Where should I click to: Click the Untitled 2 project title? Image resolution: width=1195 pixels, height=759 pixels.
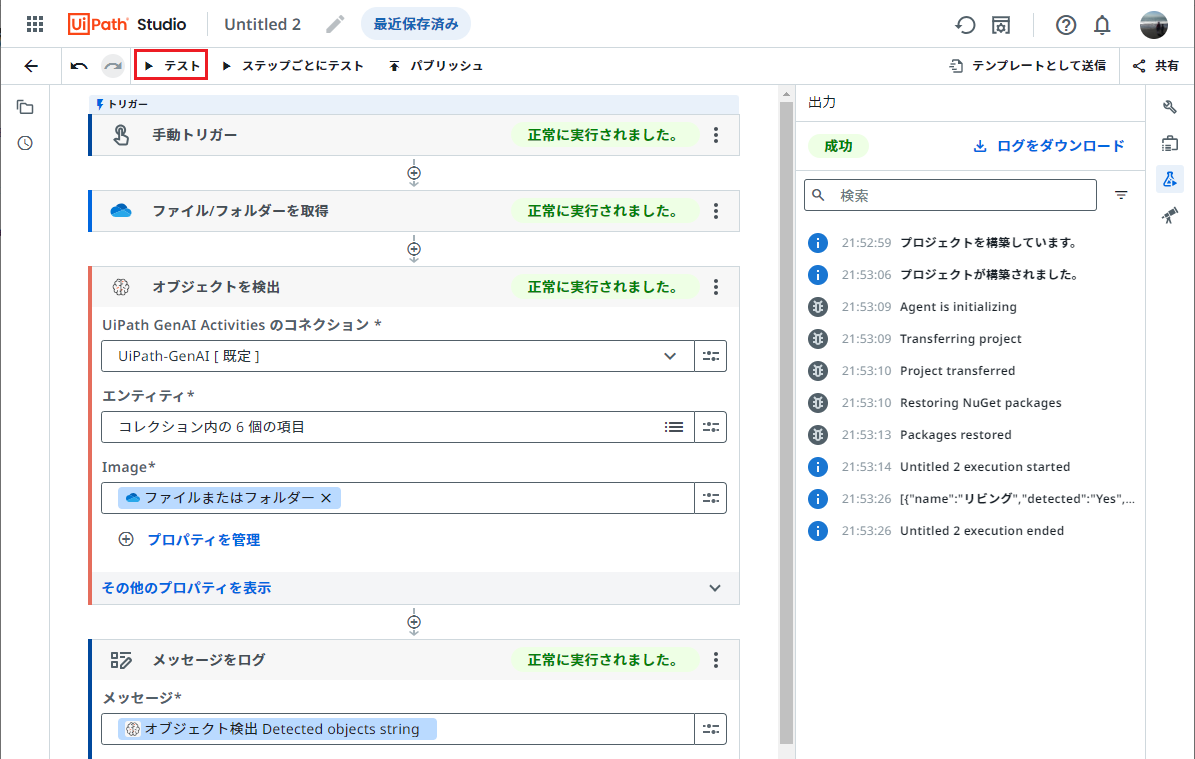262,24
